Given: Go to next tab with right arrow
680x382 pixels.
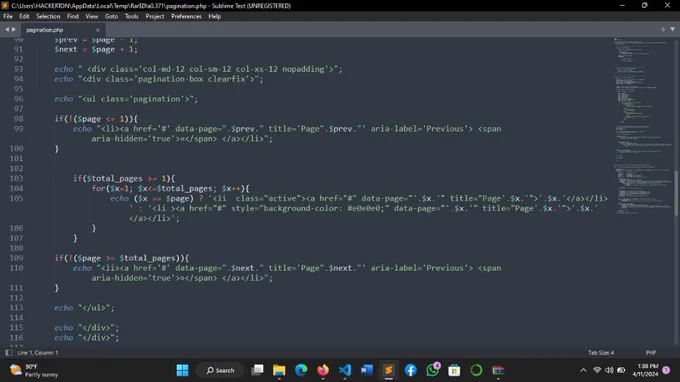Looking at the screenshot, I should click(x=13, y=29).
